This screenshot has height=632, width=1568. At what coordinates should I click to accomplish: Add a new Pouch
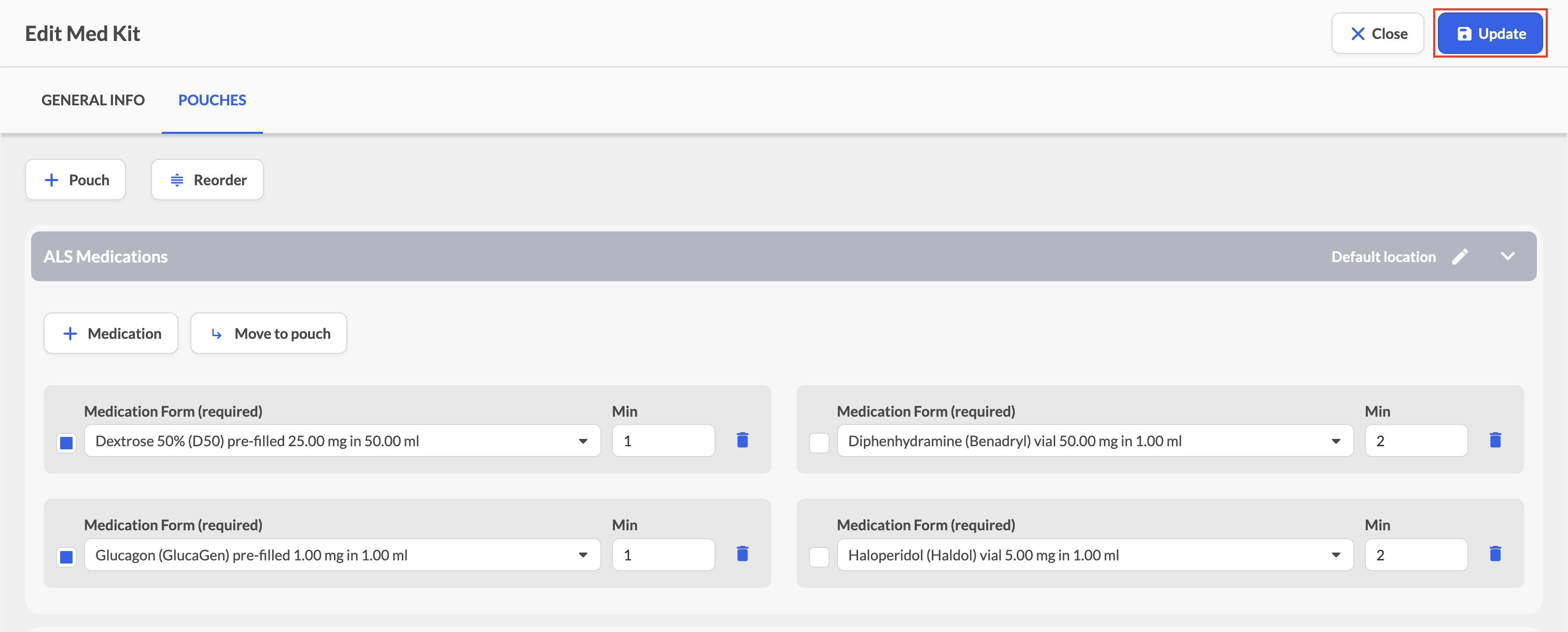tap(76, 180)
